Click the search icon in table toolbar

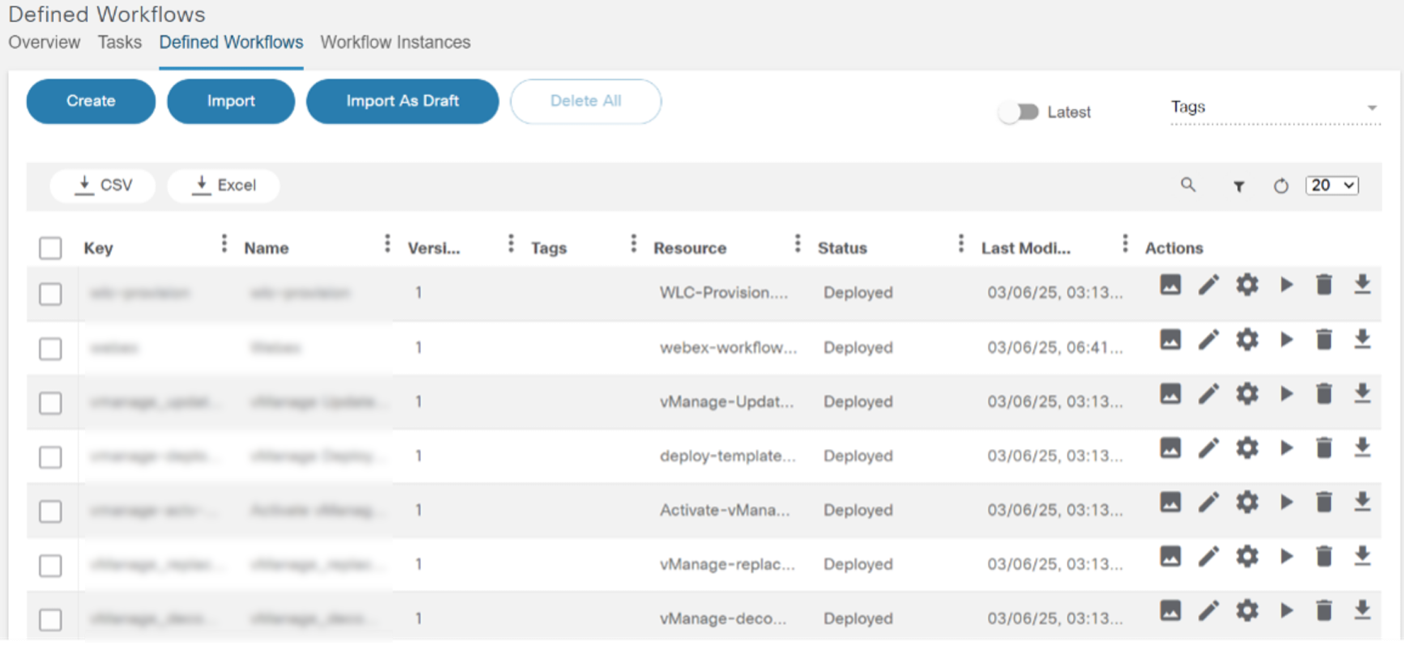pyautogui.click(x=1188, y=185)
